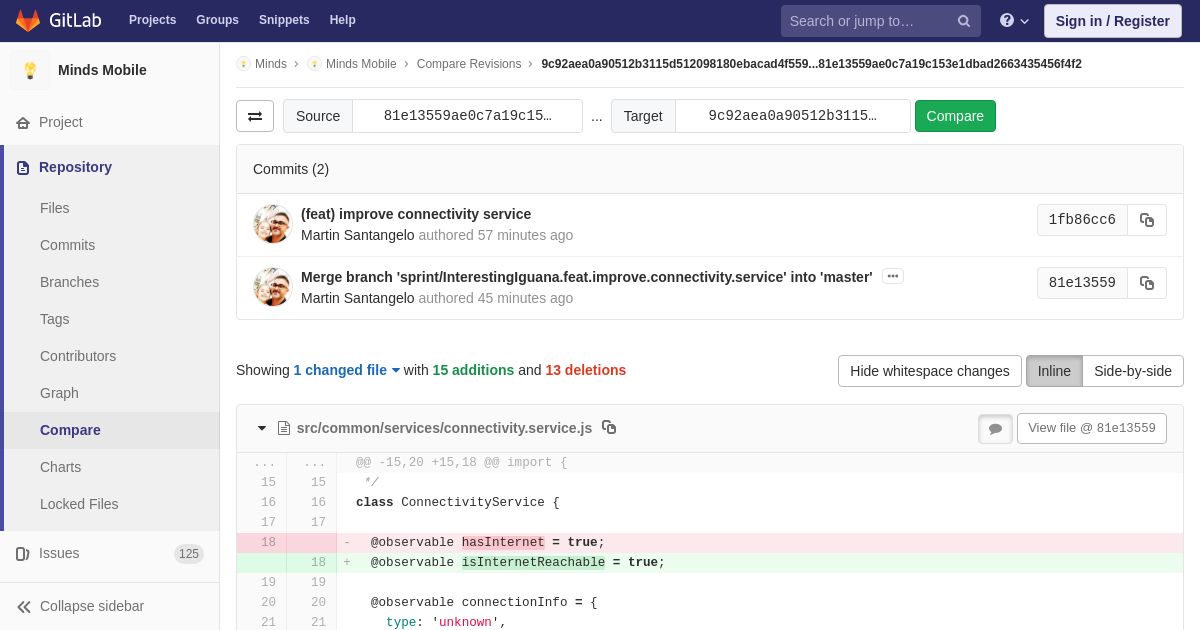Click the green Compare button
The width and height of the screenshot is (1200, 630).
[955, 116]
